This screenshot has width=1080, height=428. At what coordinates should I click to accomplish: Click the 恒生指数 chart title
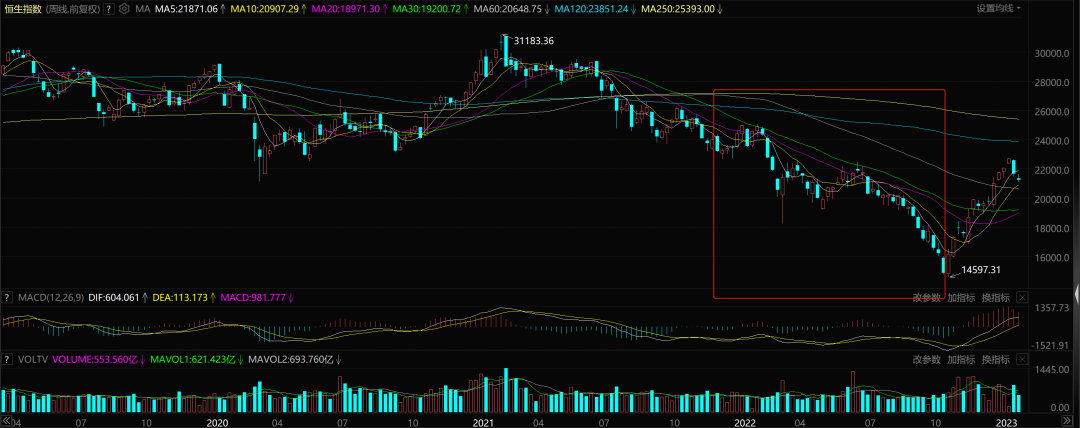(x=23, y=9)
